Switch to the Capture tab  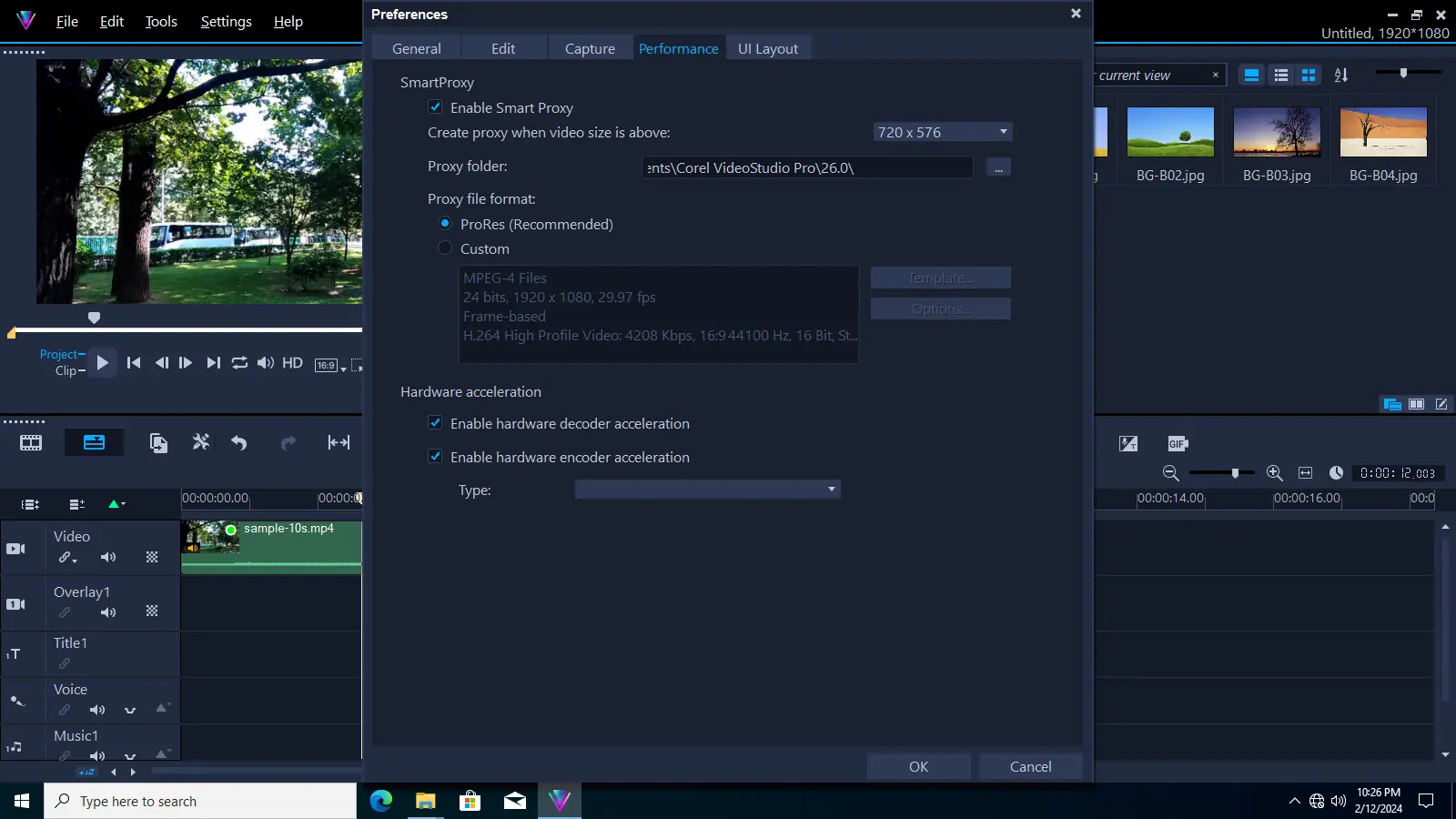point(590,47)
